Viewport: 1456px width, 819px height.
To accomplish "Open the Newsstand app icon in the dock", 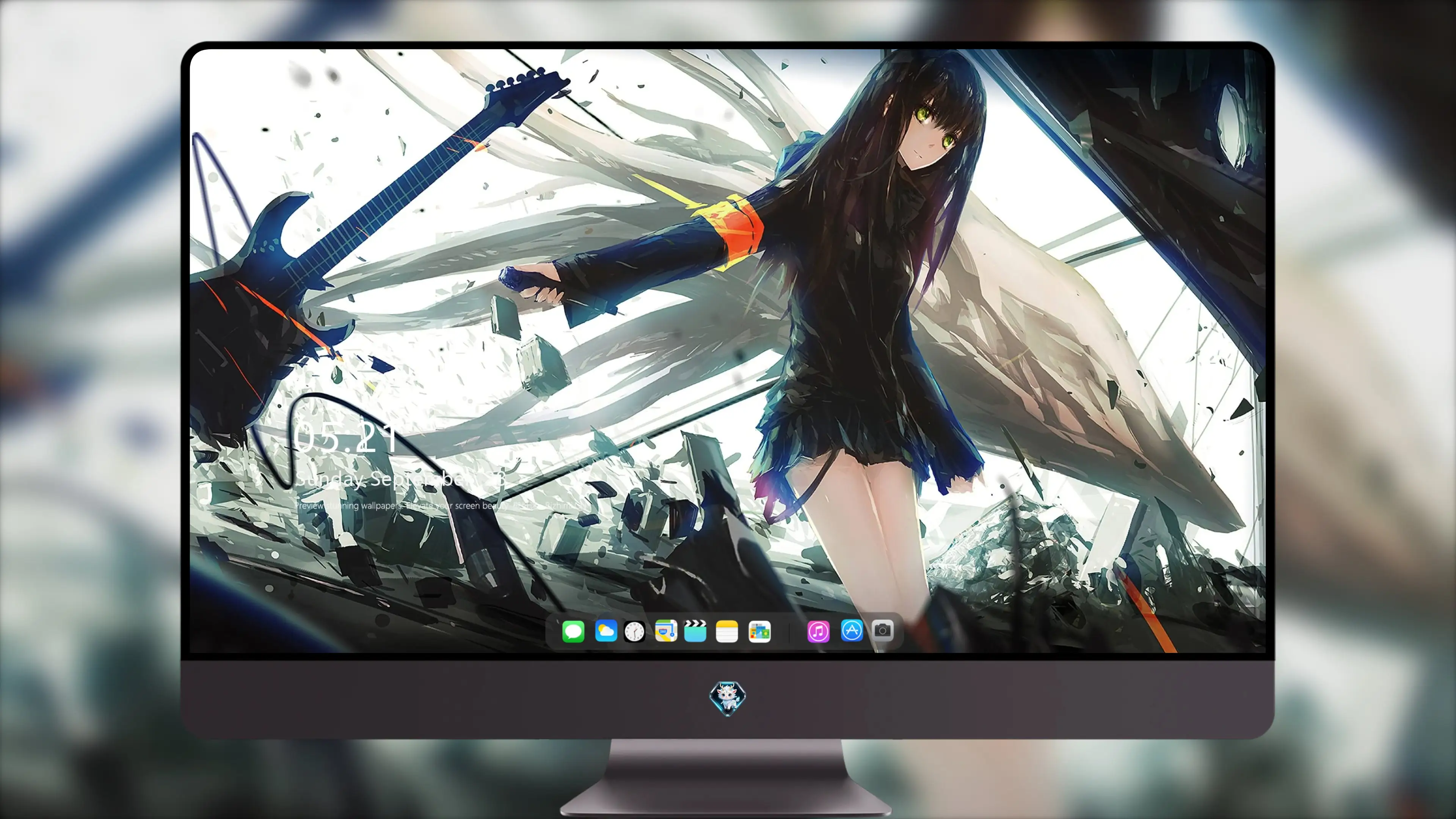I will pyautogui.click(x=759, y=631).
